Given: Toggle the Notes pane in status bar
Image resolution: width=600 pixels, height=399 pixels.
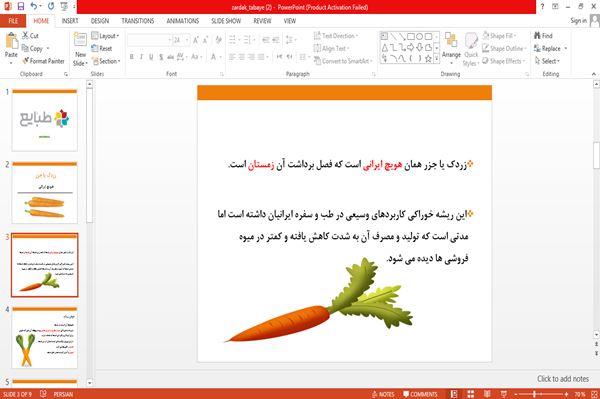Looking at the screenshot, I should click(x=383, y=394).
